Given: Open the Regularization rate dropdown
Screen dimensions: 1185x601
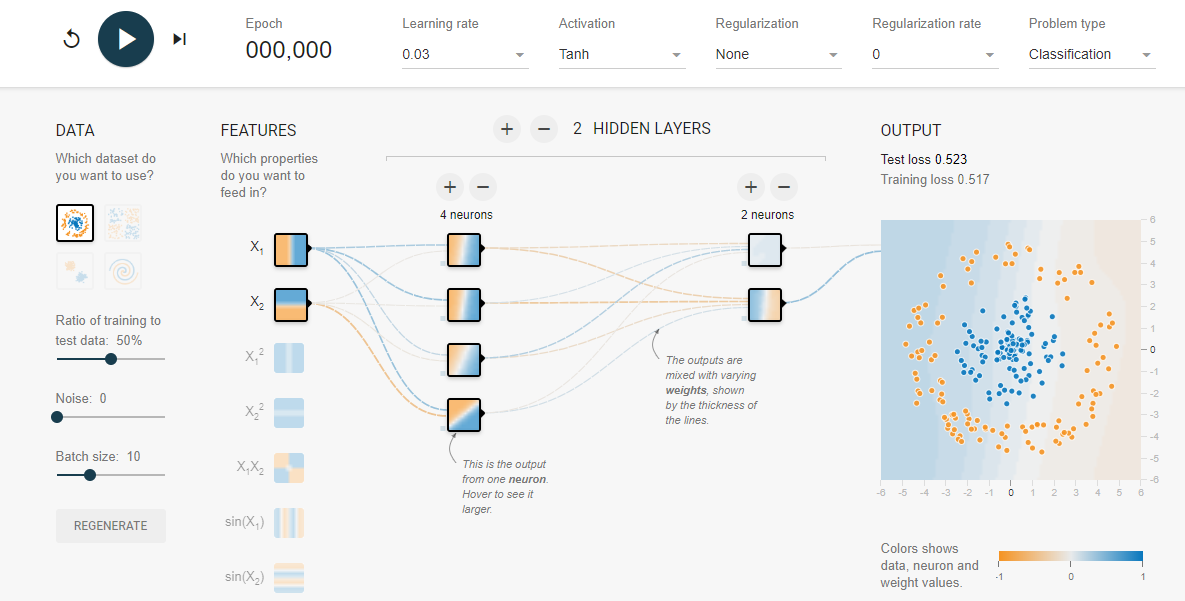Looking at the screenshot, I should tap(933, 54).
